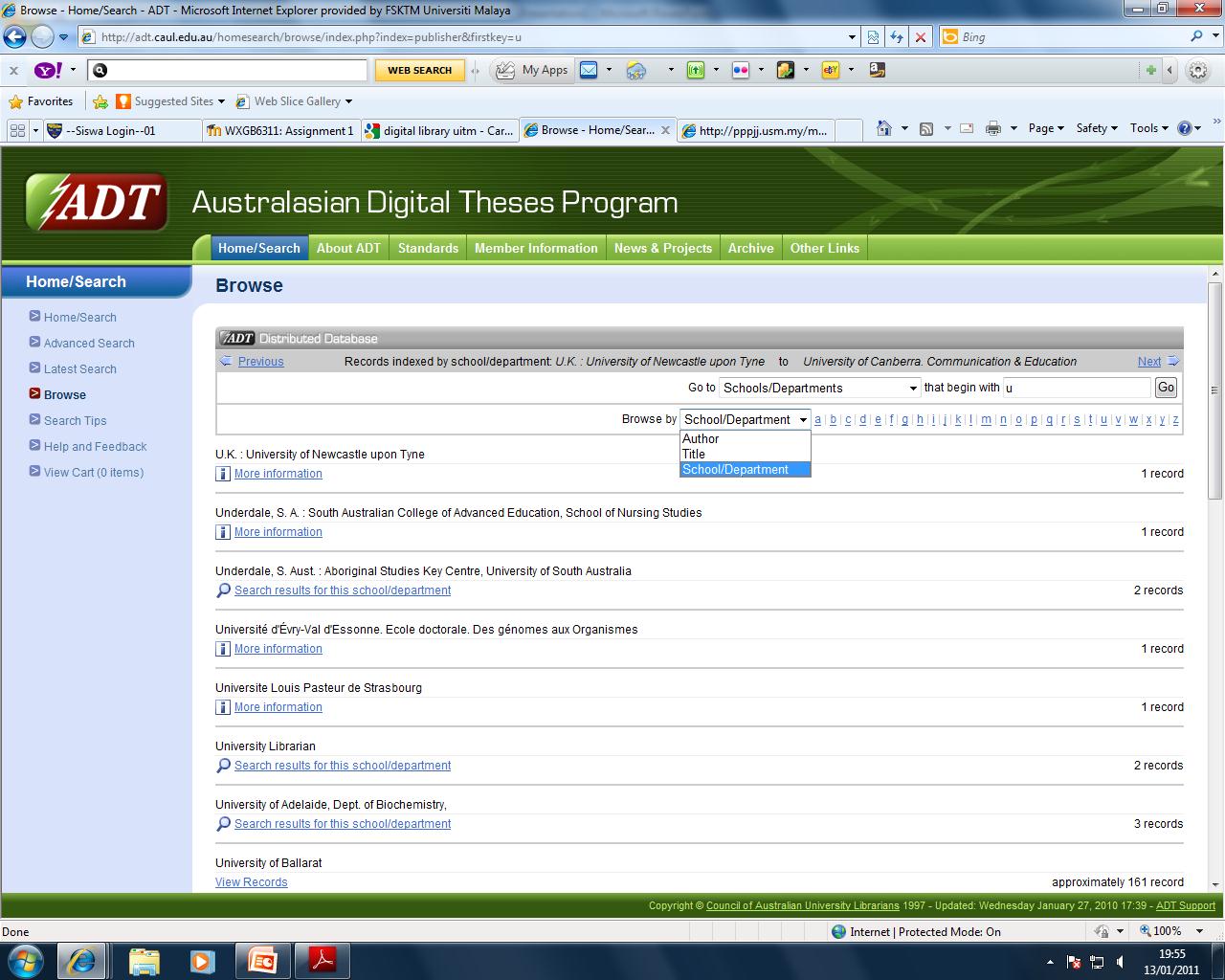
Task: Open View Cart (0 items) link
Action: pyautogui.click(x=94, y=473)
